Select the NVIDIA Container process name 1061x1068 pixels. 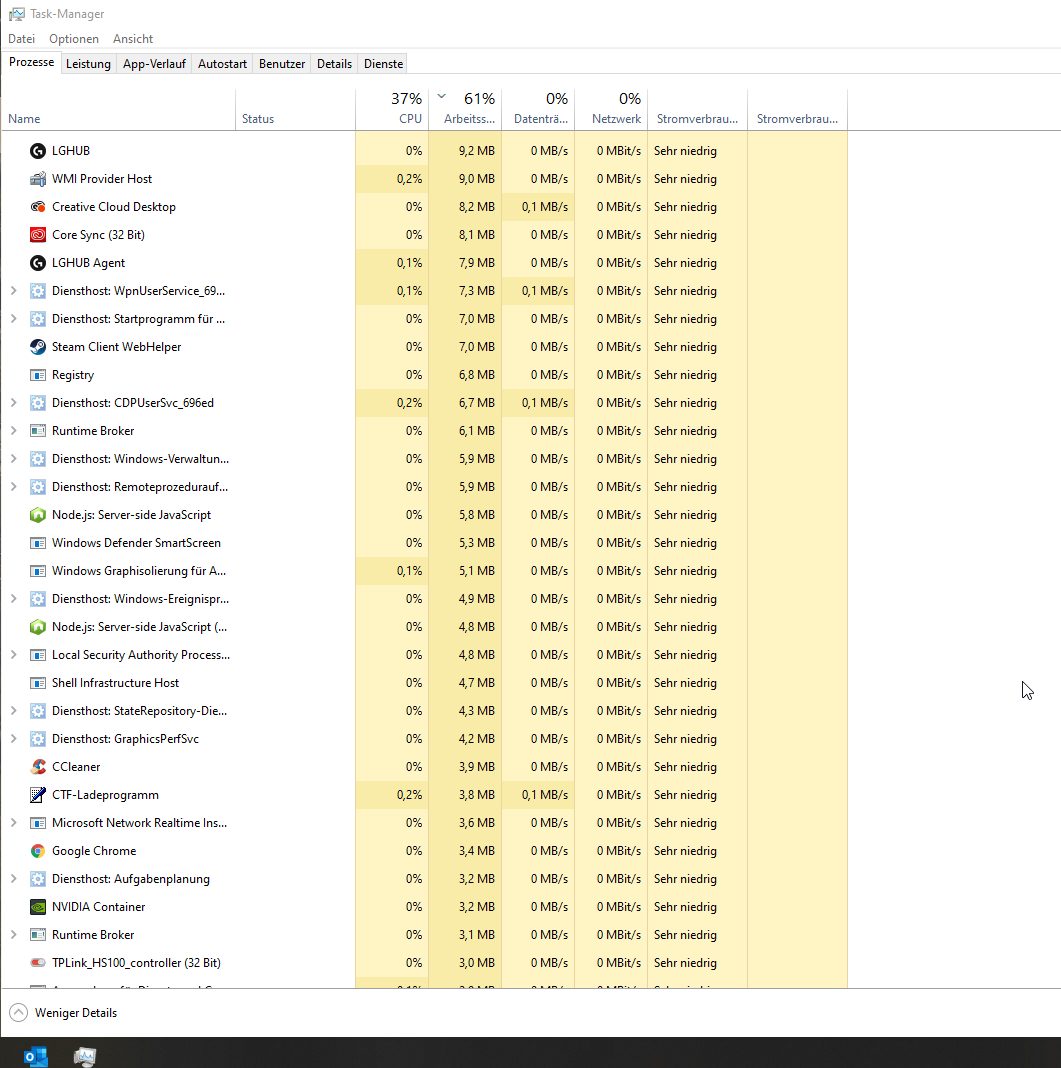coord(99,907)
